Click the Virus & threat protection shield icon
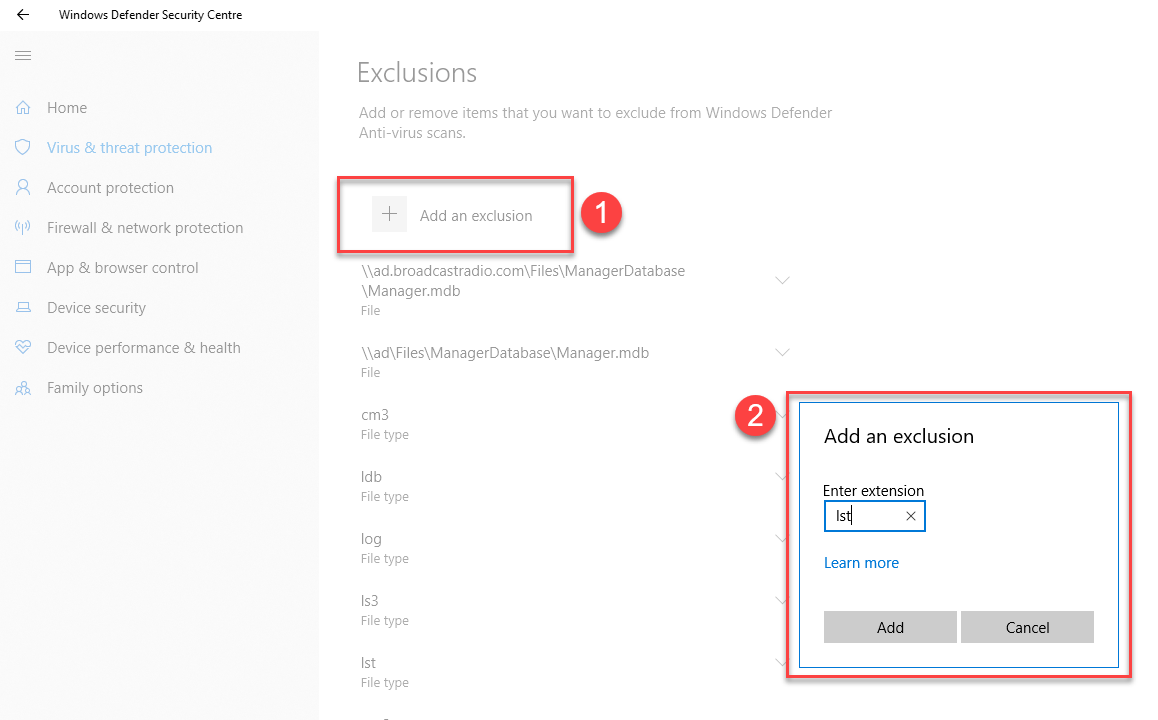The width and height of the screenshot is (1158, 720). coord(23,148)
